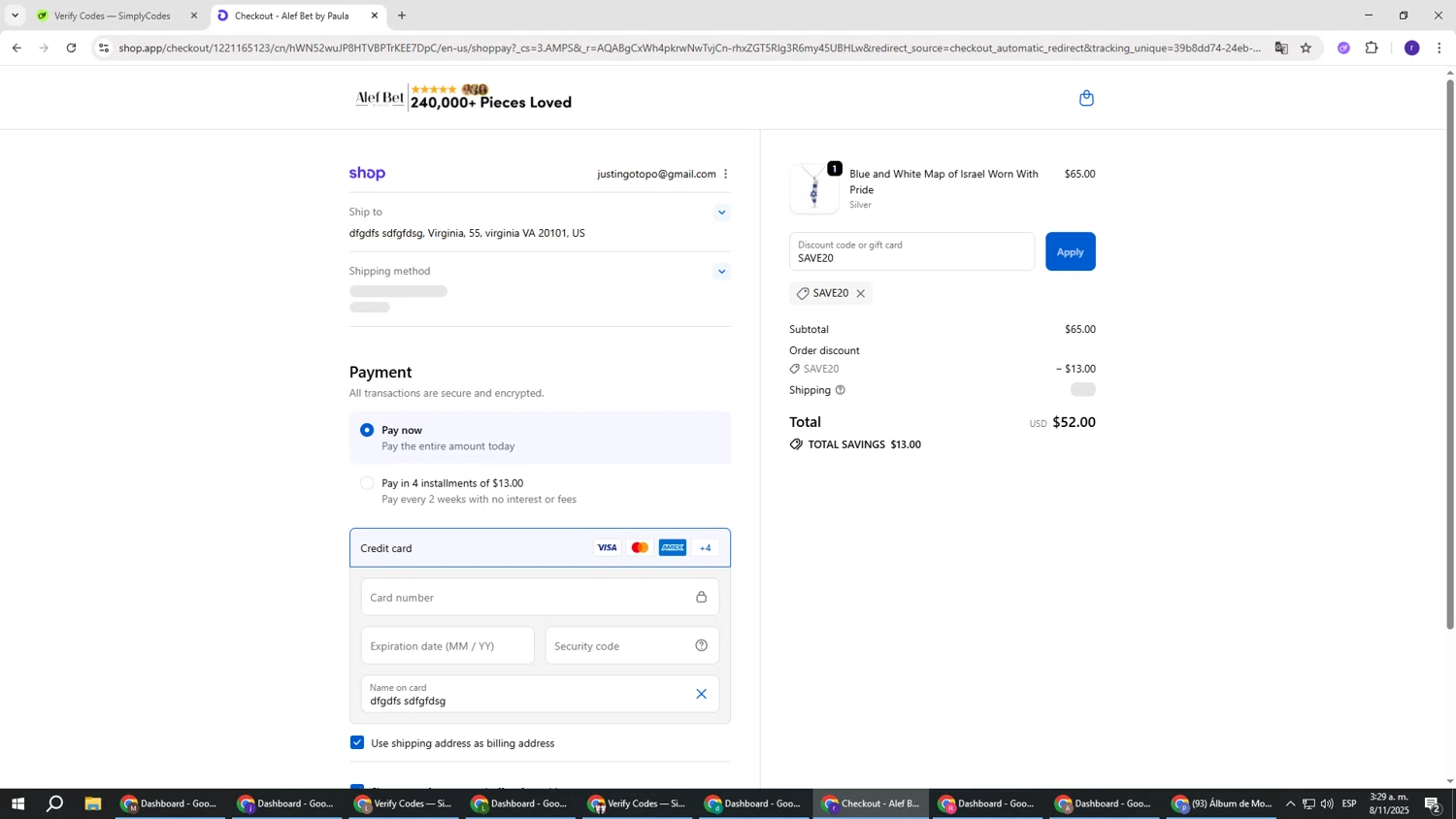Click the product title Blue and White Map
This screenshot has height=819, width=1456.
coord(943,182)
